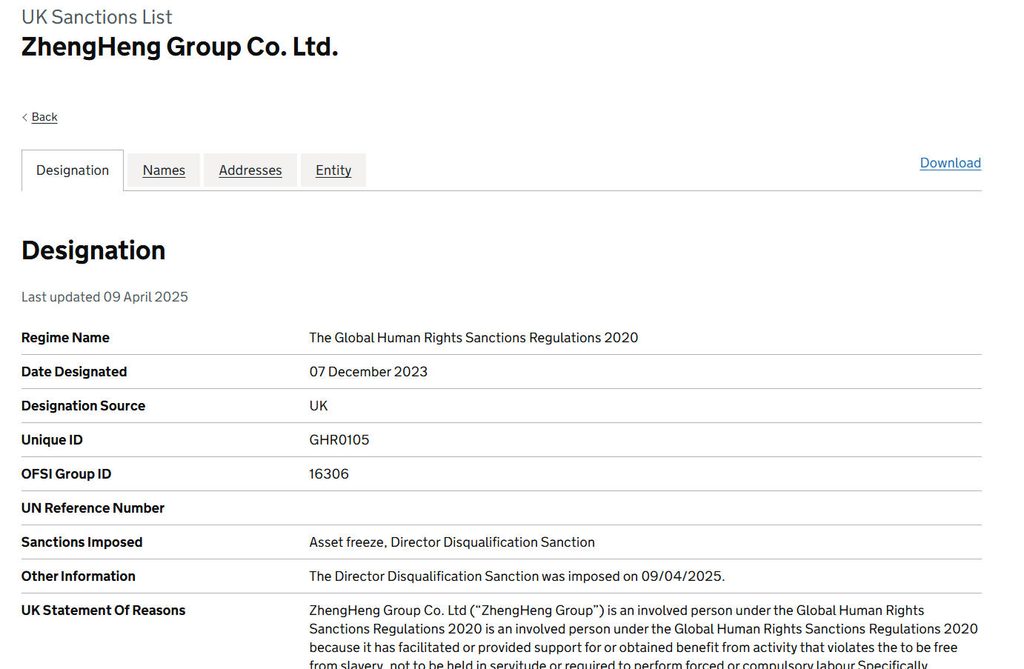This screenshot has height=669, width=1024.
Task: Click the Date Designated label
Action: [x=74, y=372]
